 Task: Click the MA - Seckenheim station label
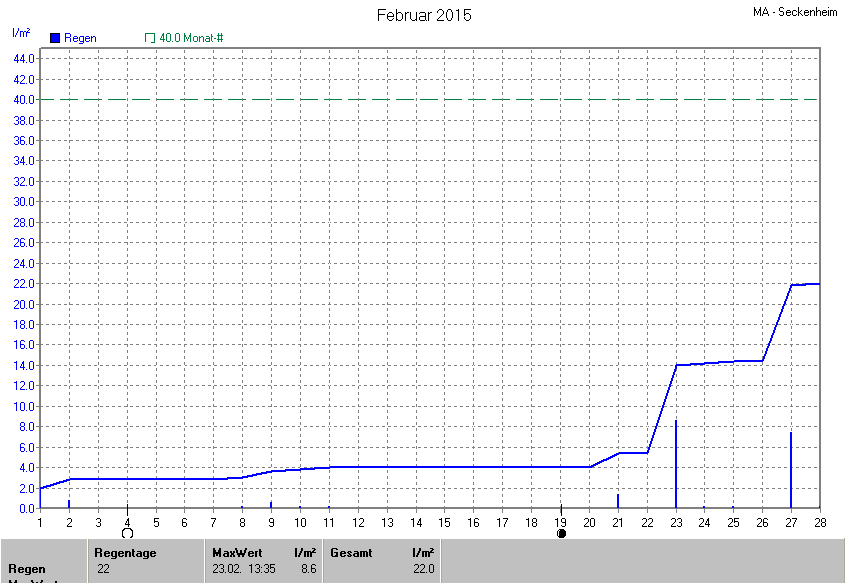[795, 12]
